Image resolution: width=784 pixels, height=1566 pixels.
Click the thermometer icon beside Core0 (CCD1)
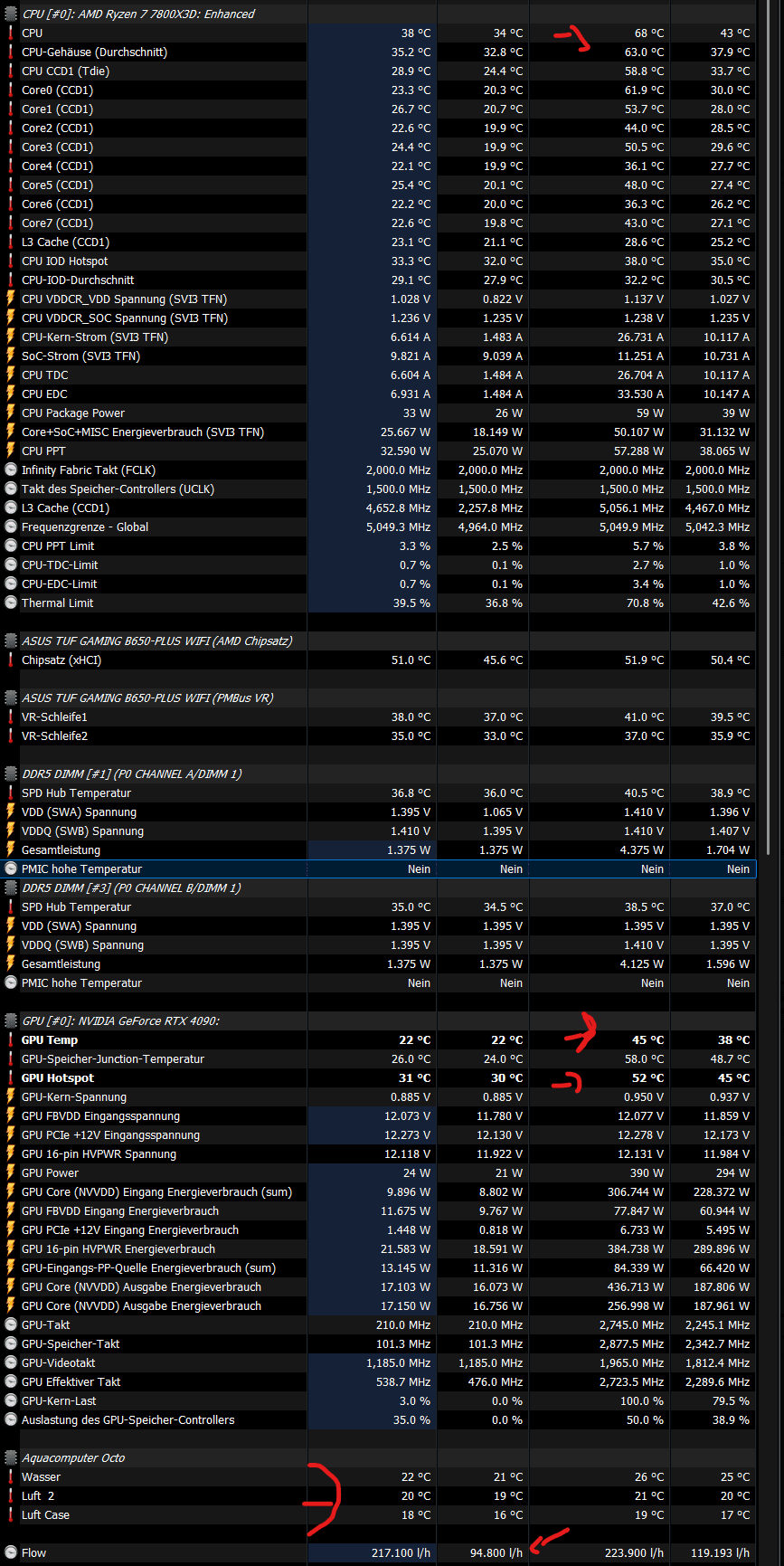11,90
